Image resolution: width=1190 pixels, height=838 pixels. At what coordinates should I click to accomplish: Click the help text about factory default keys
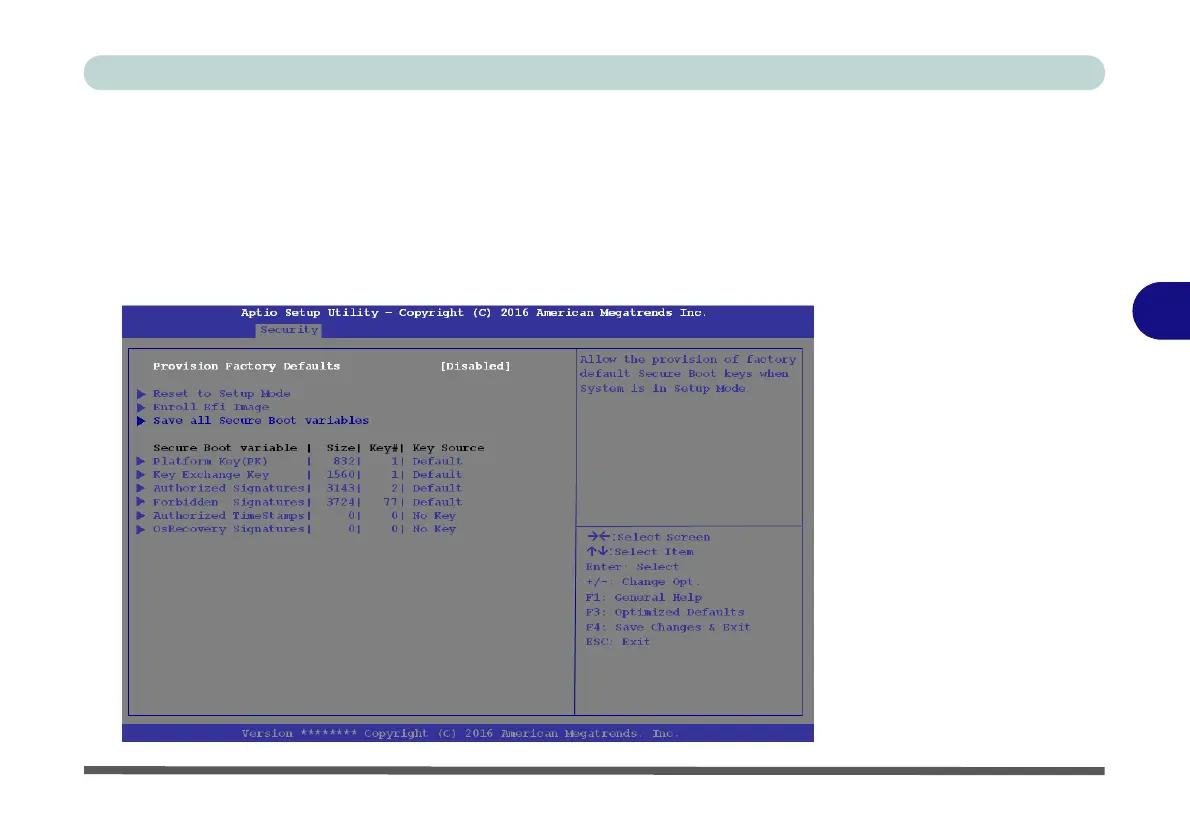pos(688,373)
